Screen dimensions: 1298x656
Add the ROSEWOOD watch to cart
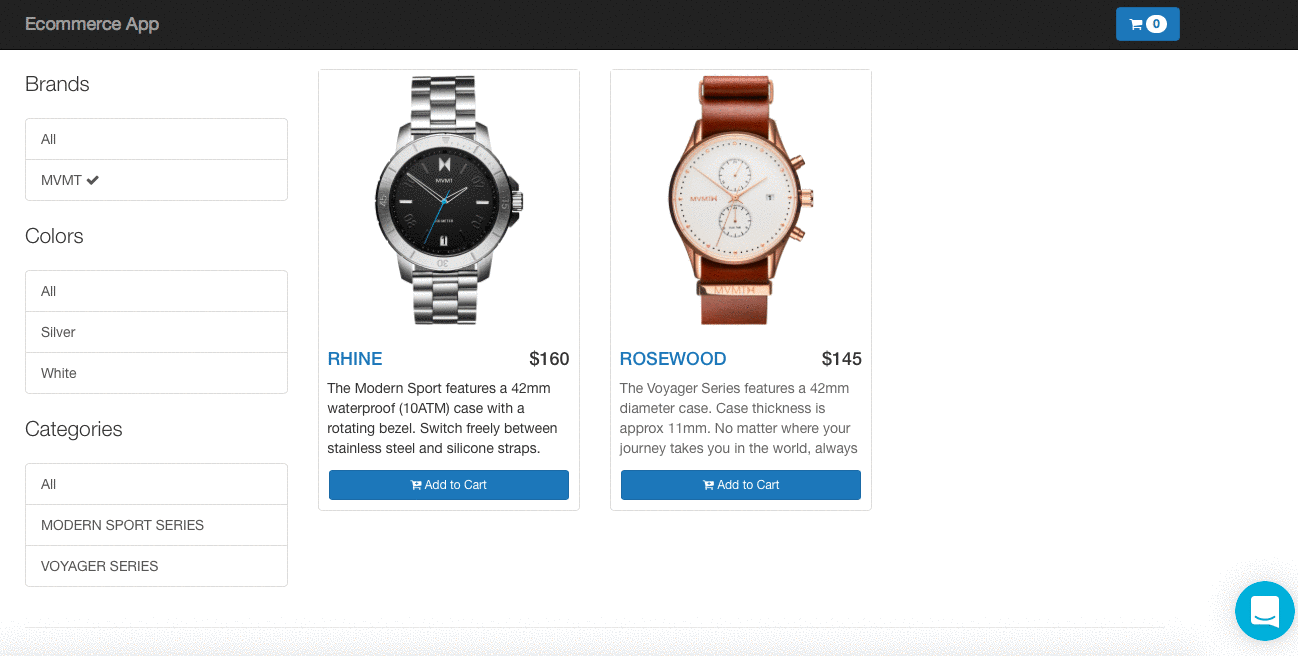[741, 485]
